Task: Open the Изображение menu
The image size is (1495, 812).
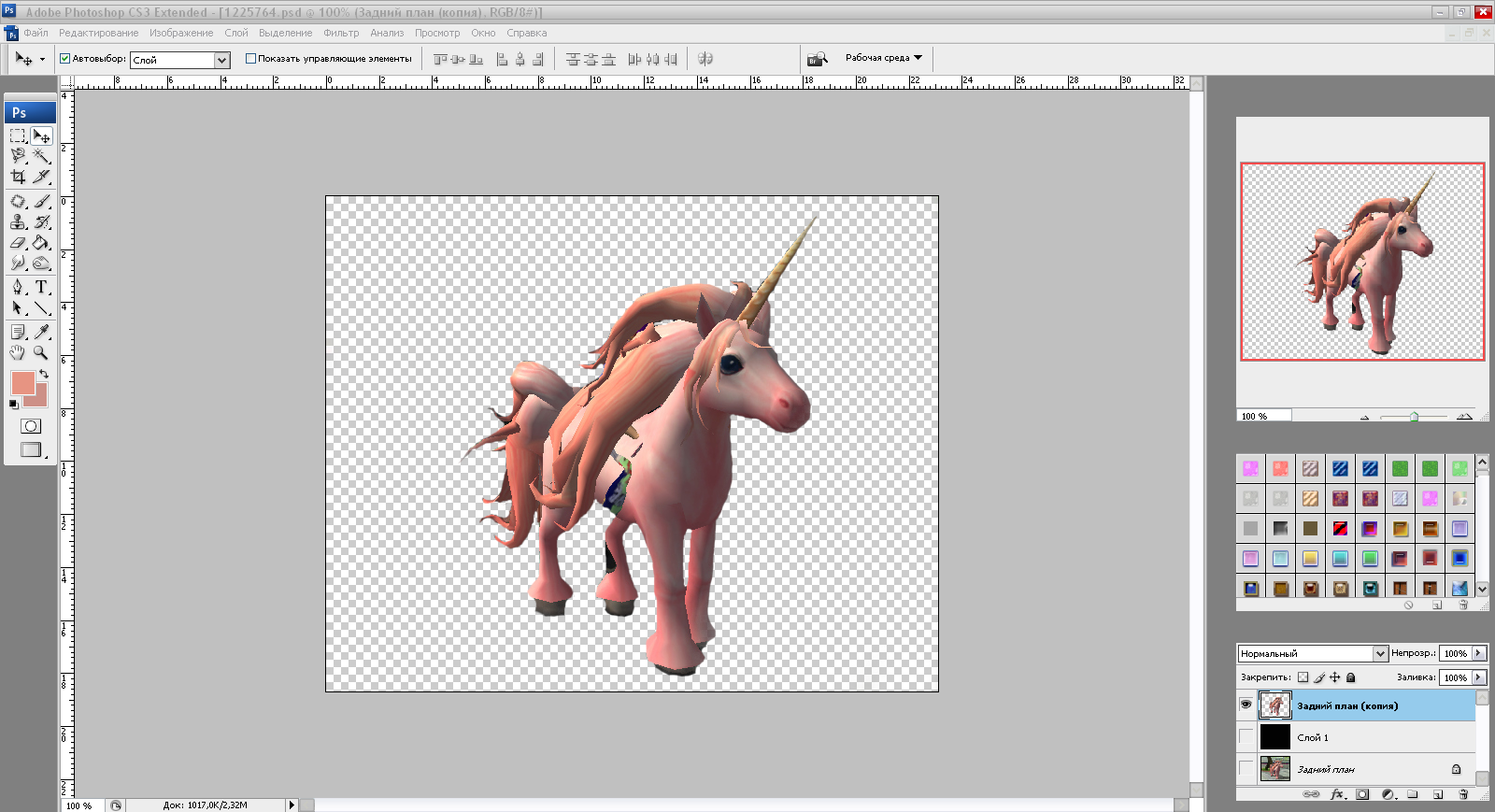Action: click(181, 33)
